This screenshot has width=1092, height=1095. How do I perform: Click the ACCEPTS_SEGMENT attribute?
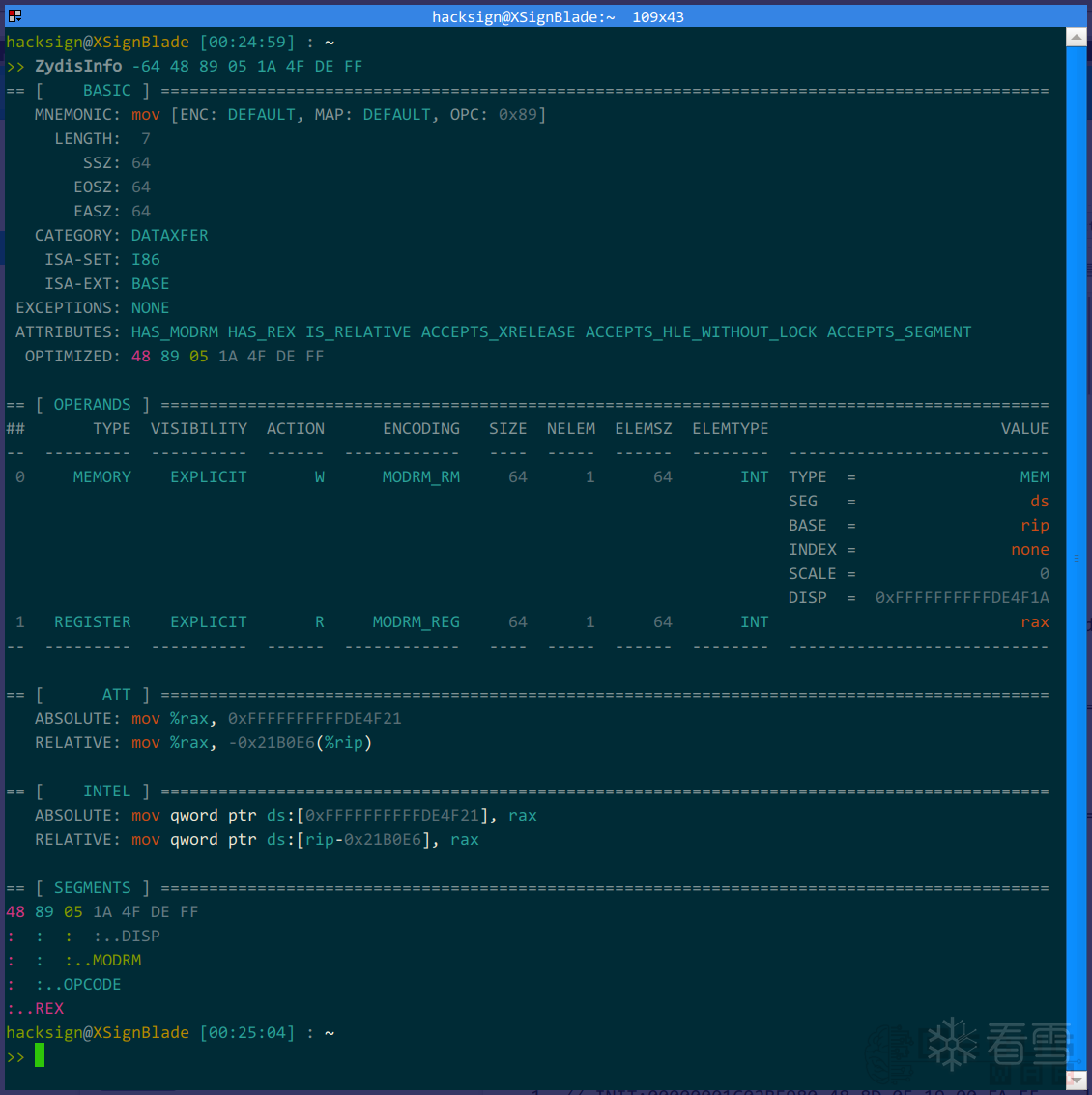899,332
